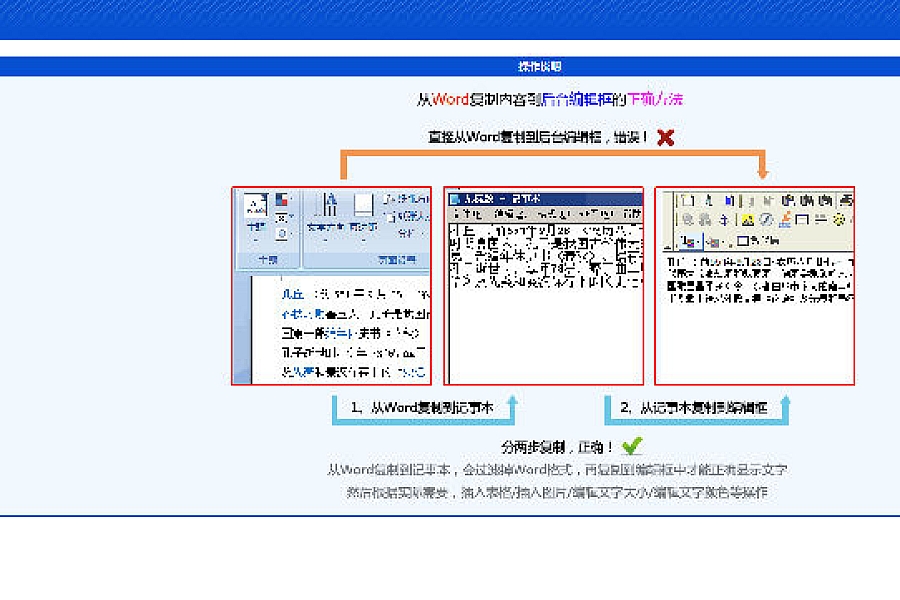Open the Edit (编辑) menu in Notepad
Screen dimensions: 900x600
pyautogui.click(x=510, y=214)
